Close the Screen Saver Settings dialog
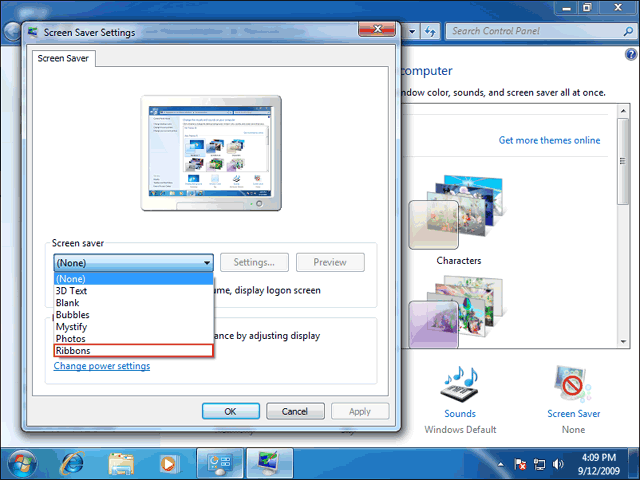The width and height of the screenshot is (640, 480). click(377, 29)
